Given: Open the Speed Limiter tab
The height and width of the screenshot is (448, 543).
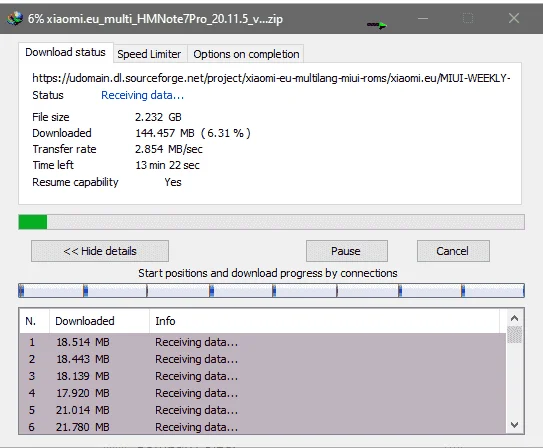Looking at the screenshot, I should click(149, 54).
